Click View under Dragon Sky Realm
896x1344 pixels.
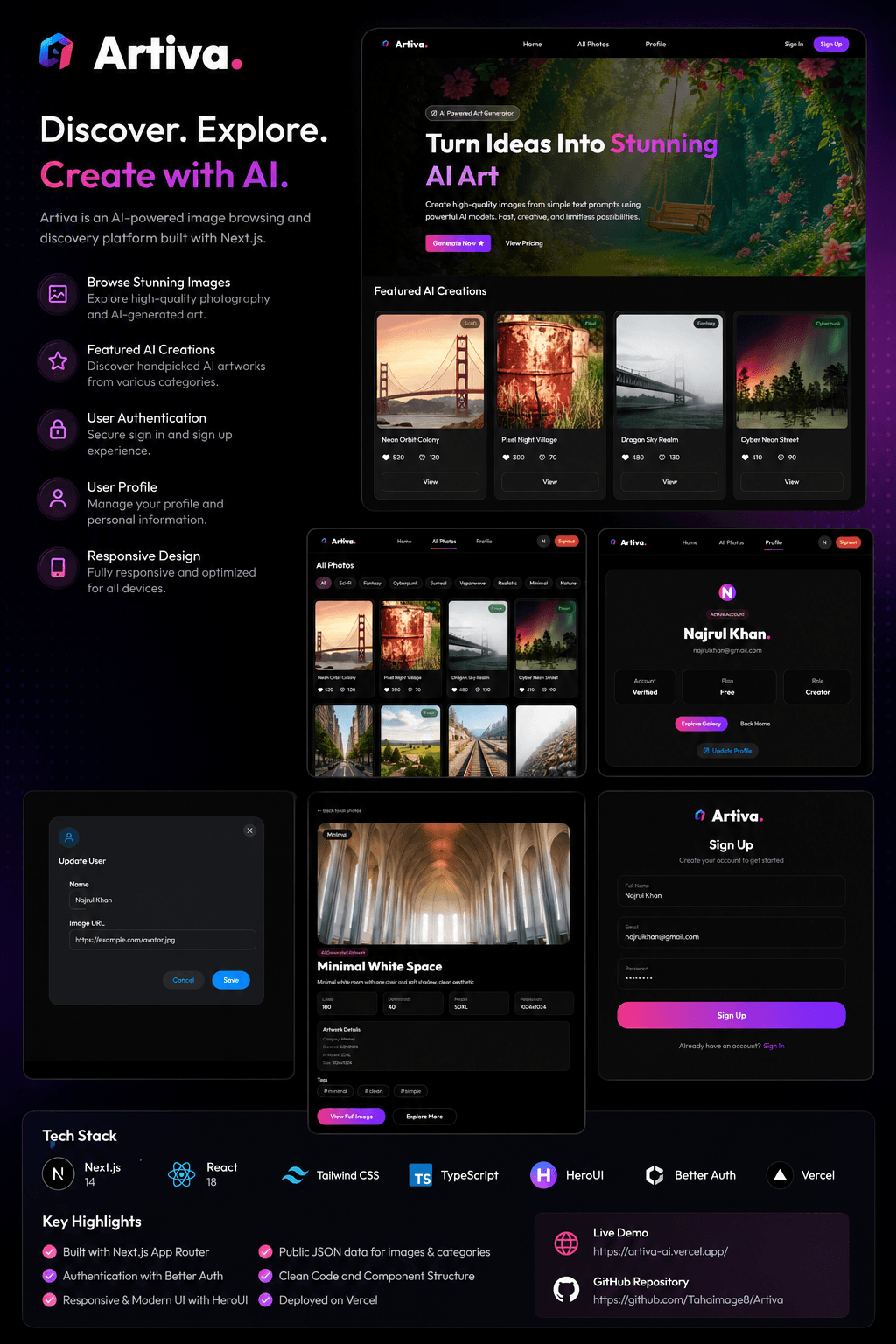[670, 481]
